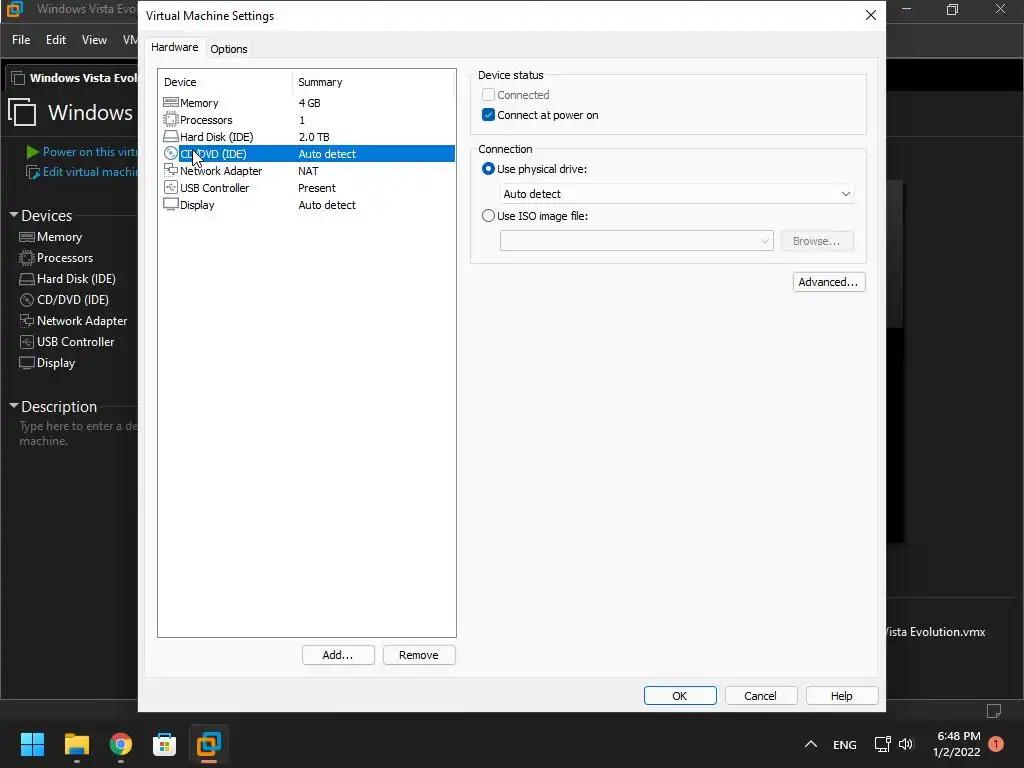Click the Browse... button for ISO file
1024x768 pixels.
[x=817, y=241]
